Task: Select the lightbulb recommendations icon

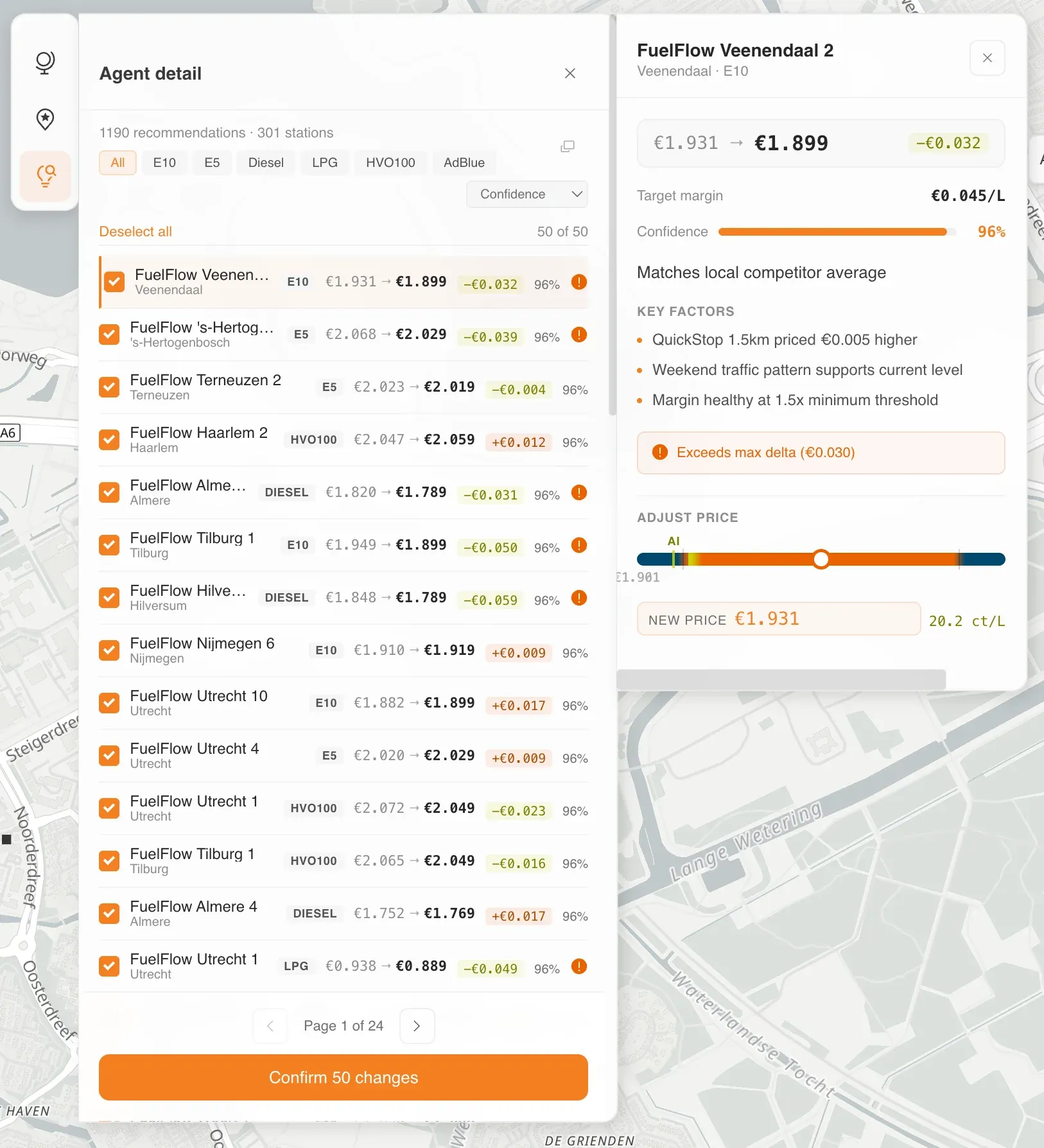Action: [x=45, y=175]
